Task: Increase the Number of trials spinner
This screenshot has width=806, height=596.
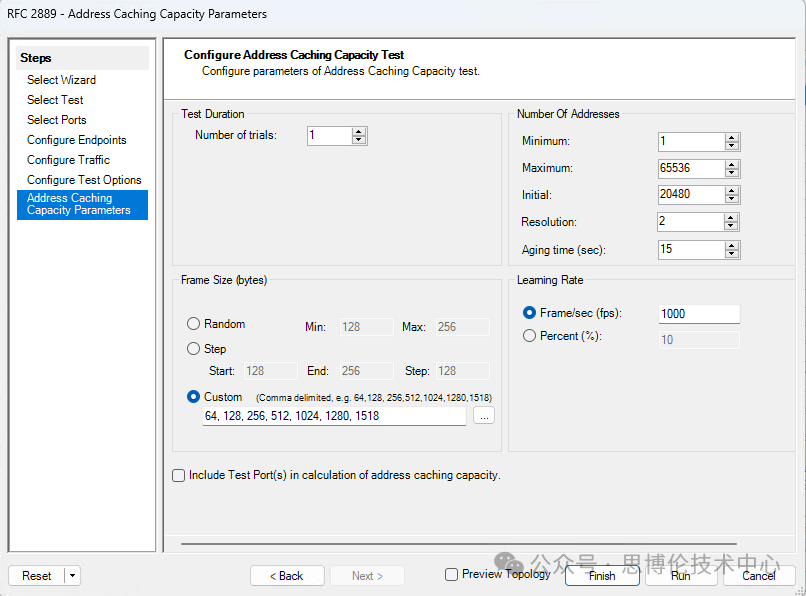Action: 359,131
